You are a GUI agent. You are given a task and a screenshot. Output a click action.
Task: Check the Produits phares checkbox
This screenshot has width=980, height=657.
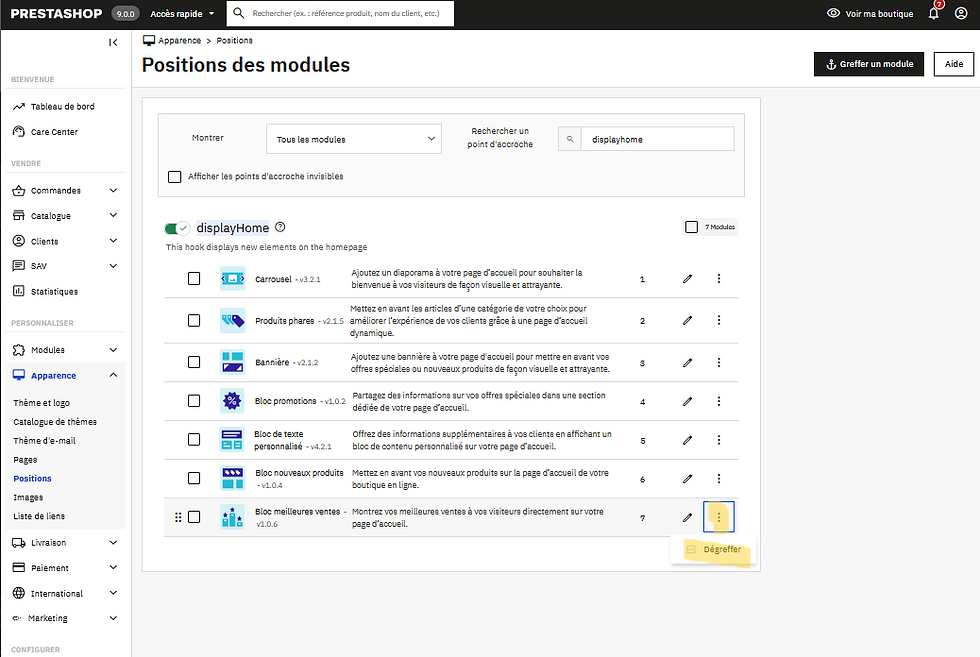click(x=194, y=321)
